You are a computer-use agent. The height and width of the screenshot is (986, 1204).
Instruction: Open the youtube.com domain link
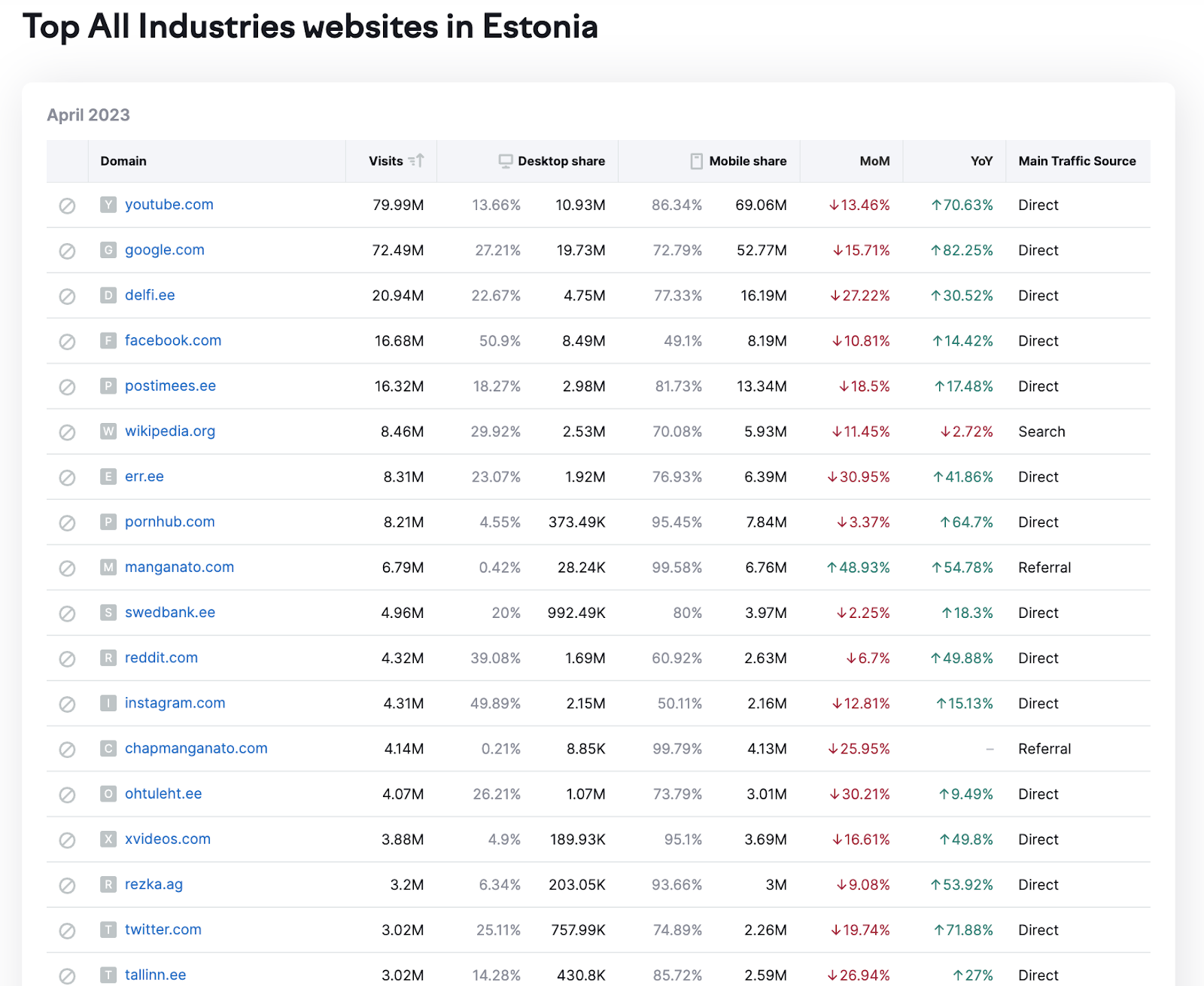point(169,205)
